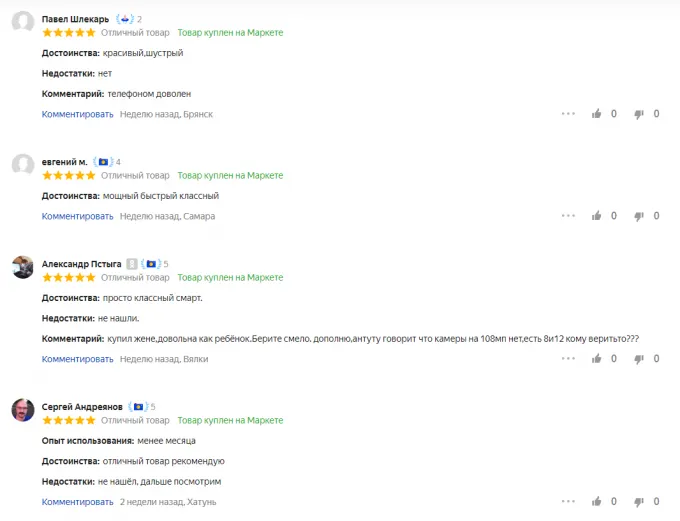
Task: View Сергей Андреянов's profile photo
Action: [23, 410]
